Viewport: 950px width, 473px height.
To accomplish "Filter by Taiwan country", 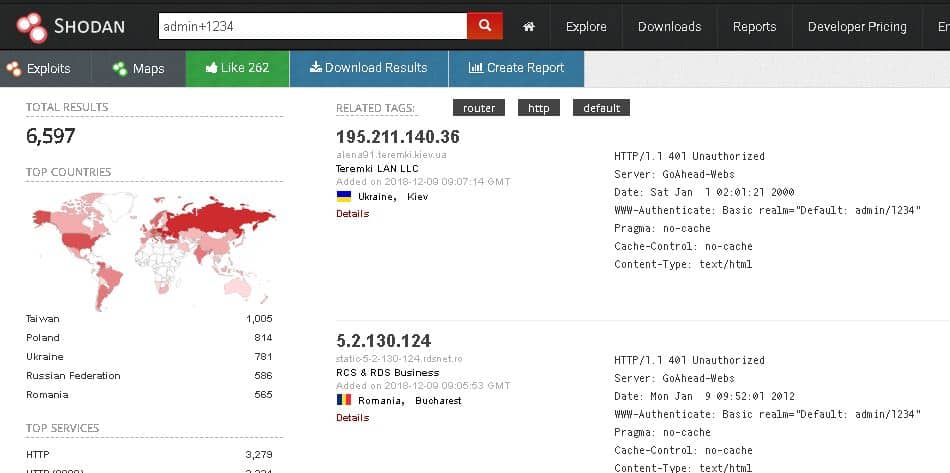I will click(42, 319).
